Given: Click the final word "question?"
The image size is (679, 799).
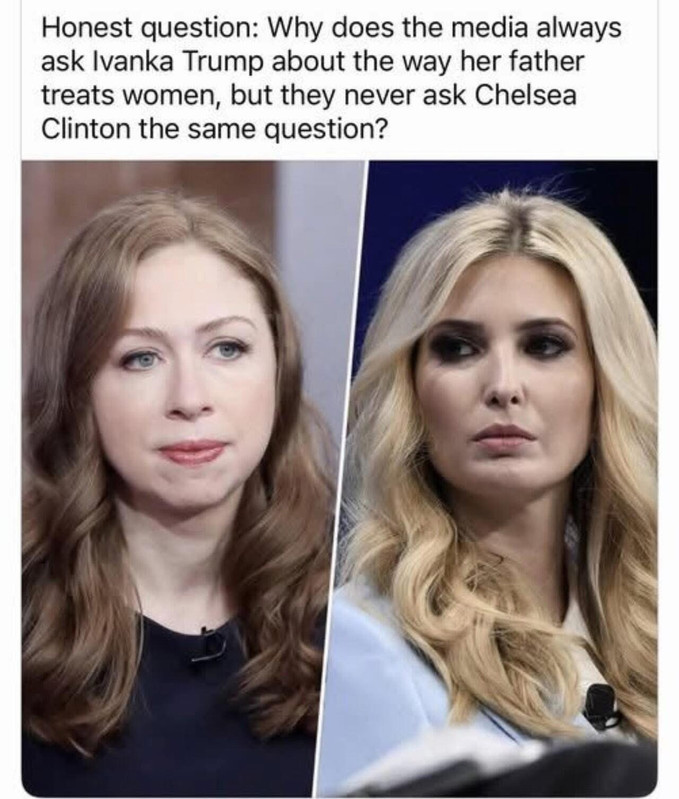Looking at the screenshot, I should click(x=325, y=129).
